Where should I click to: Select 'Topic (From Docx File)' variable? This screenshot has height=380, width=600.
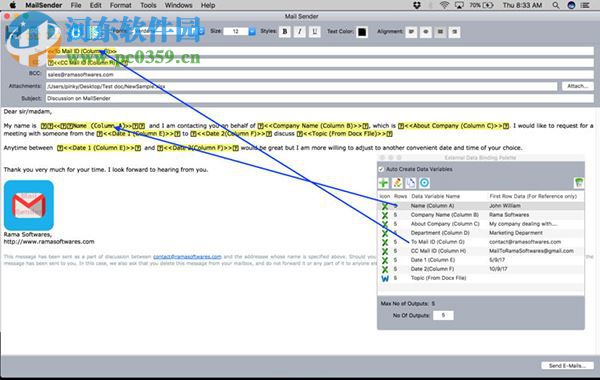pos(439,278)
